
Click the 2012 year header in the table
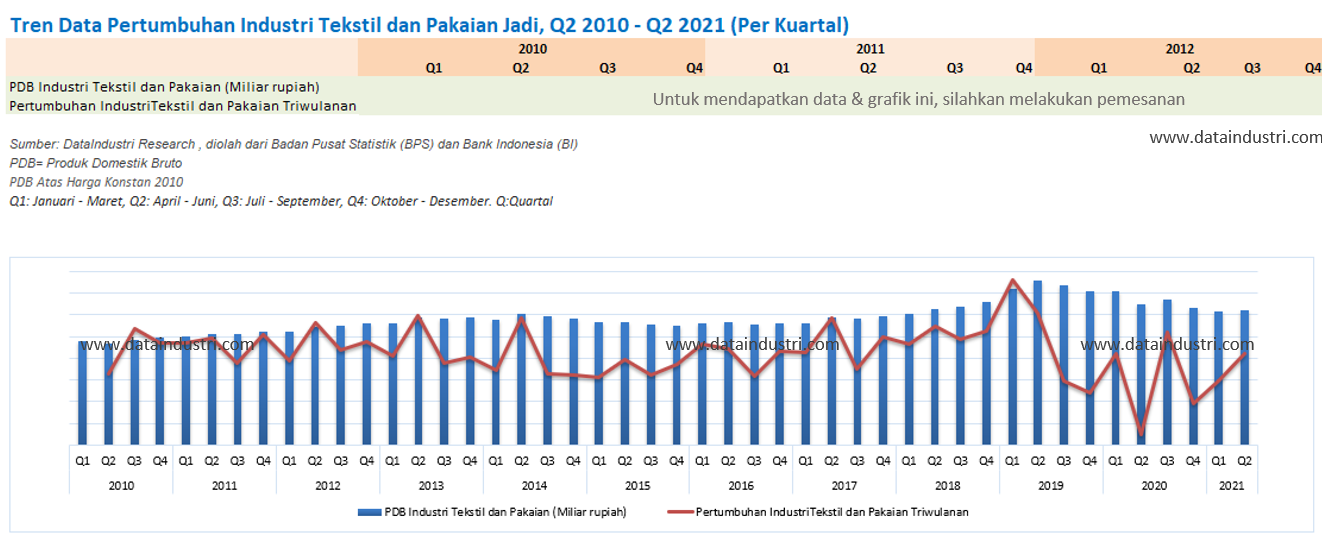(1179, 49)
